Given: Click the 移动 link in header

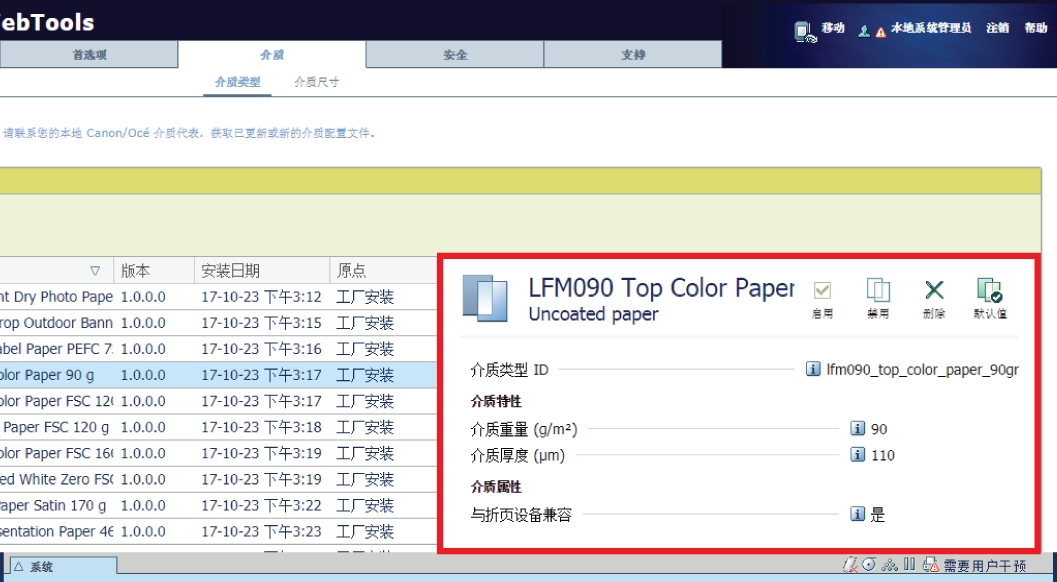Looking at the screenshot, I should coord(833,28).
